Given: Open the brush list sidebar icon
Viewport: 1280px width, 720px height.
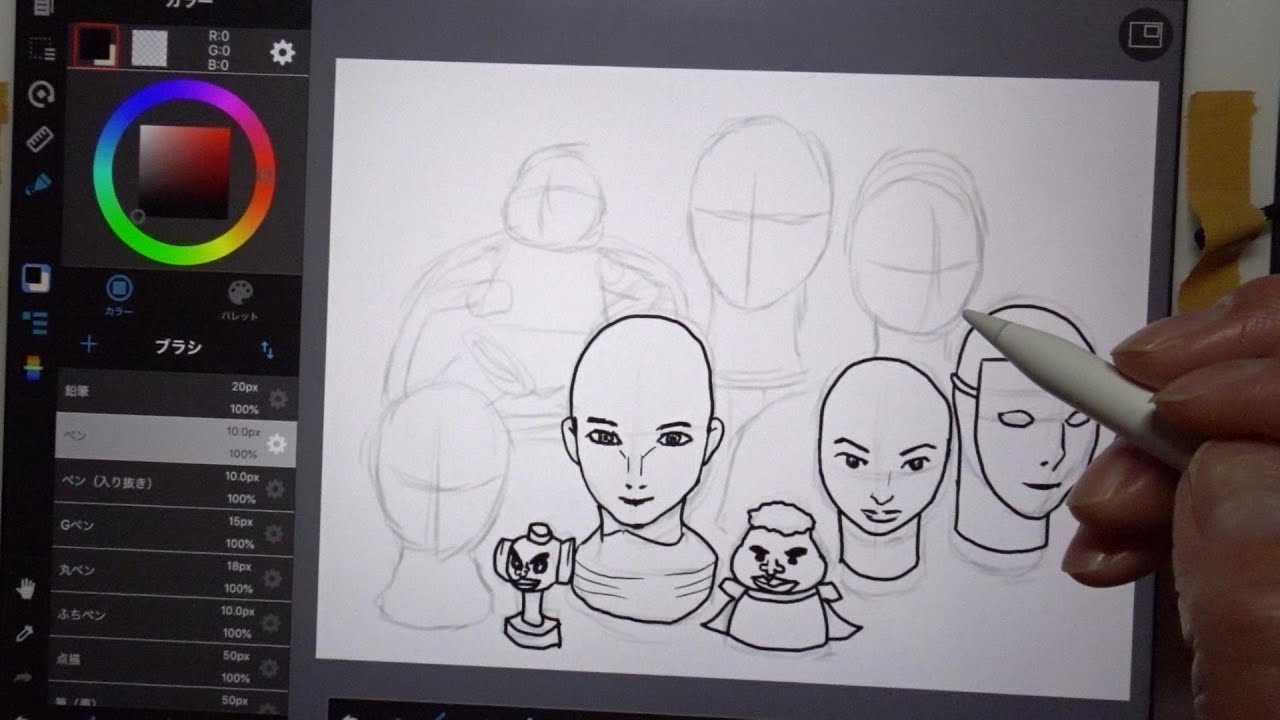Looking at the screenshot, I should coord(35,322).
